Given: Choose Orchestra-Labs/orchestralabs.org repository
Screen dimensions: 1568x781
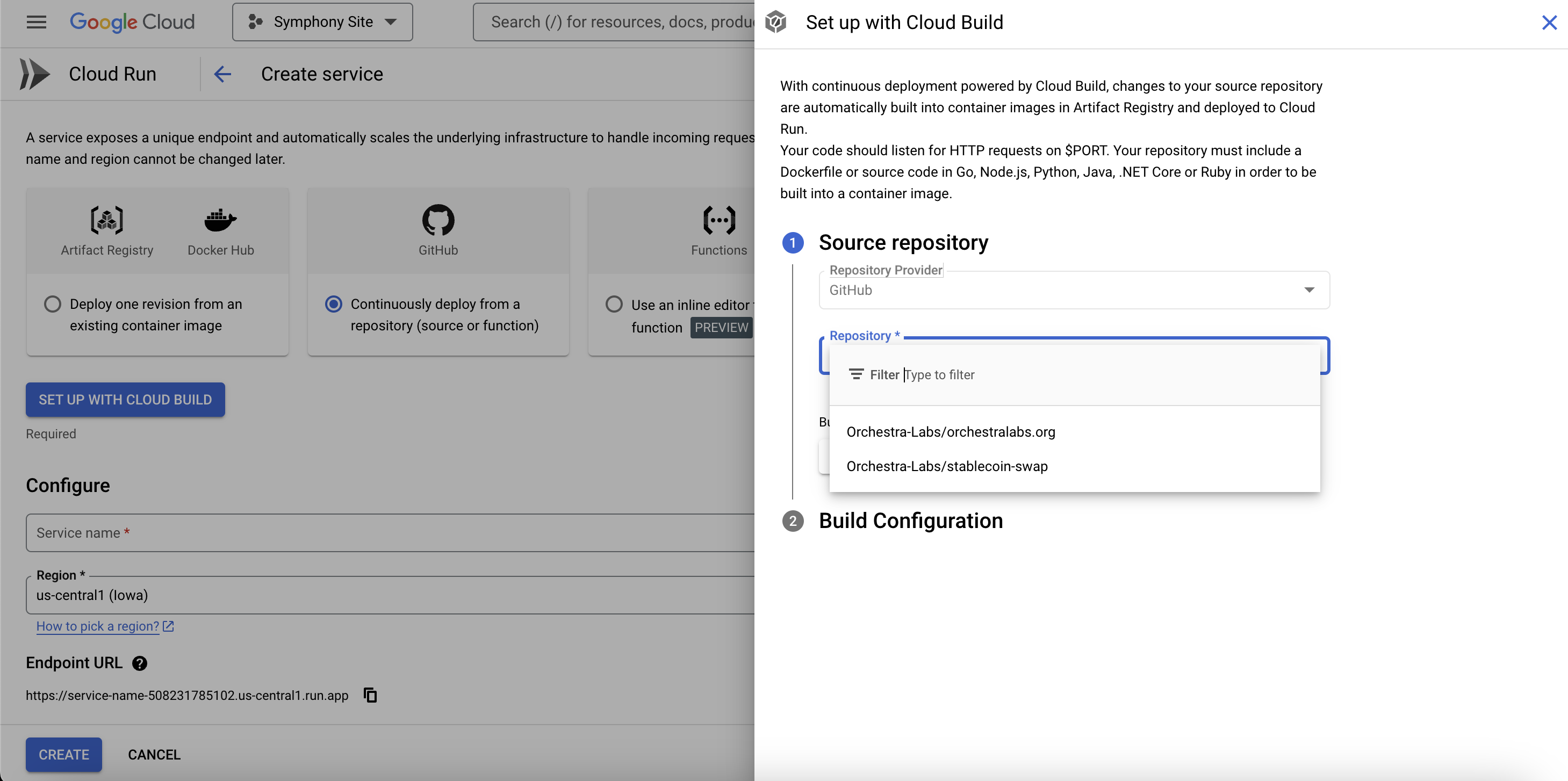Looking at the screenshot, I should (950, 432).
